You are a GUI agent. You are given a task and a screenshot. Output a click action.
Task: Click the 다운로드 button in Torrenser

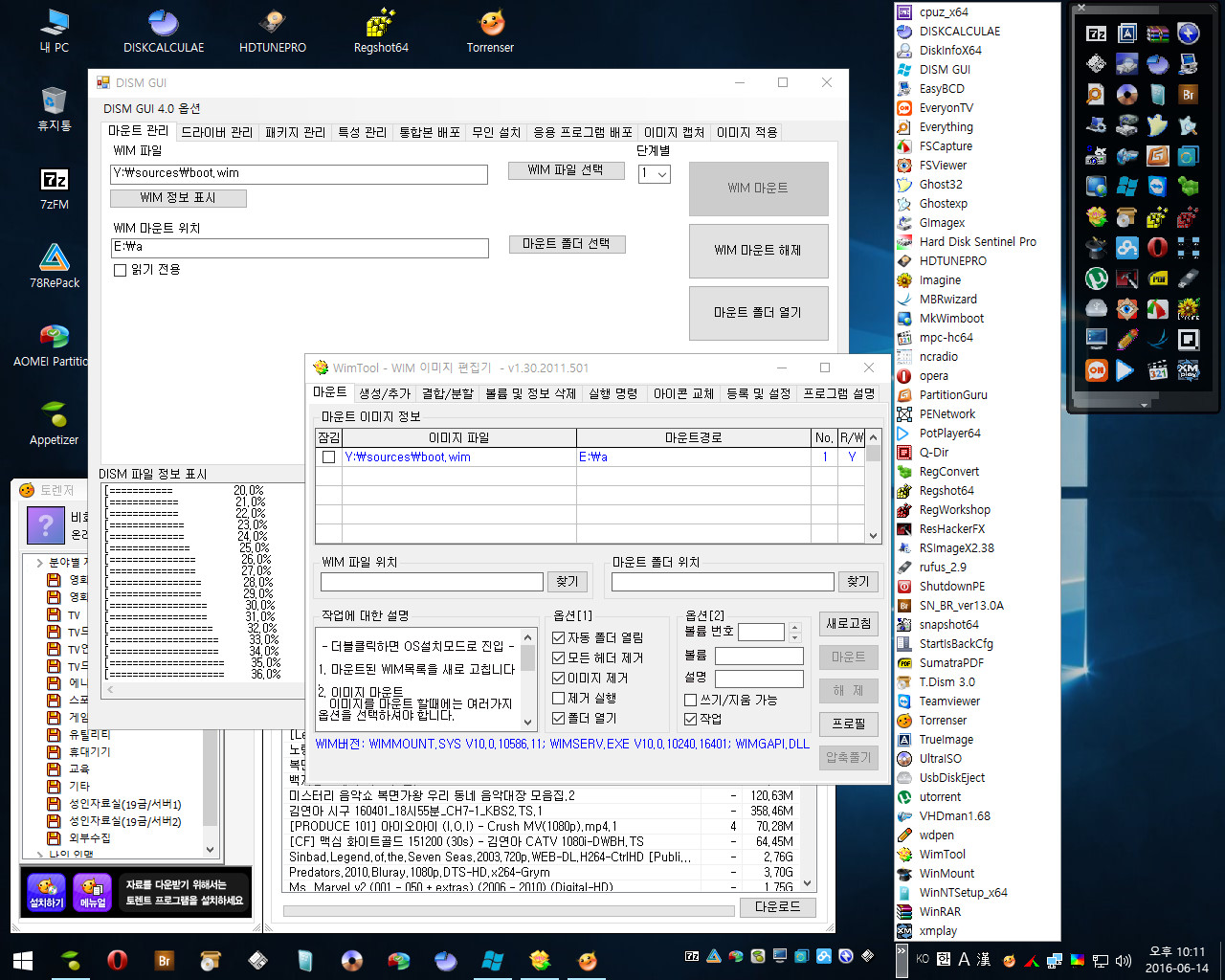[x=778, y=906]
